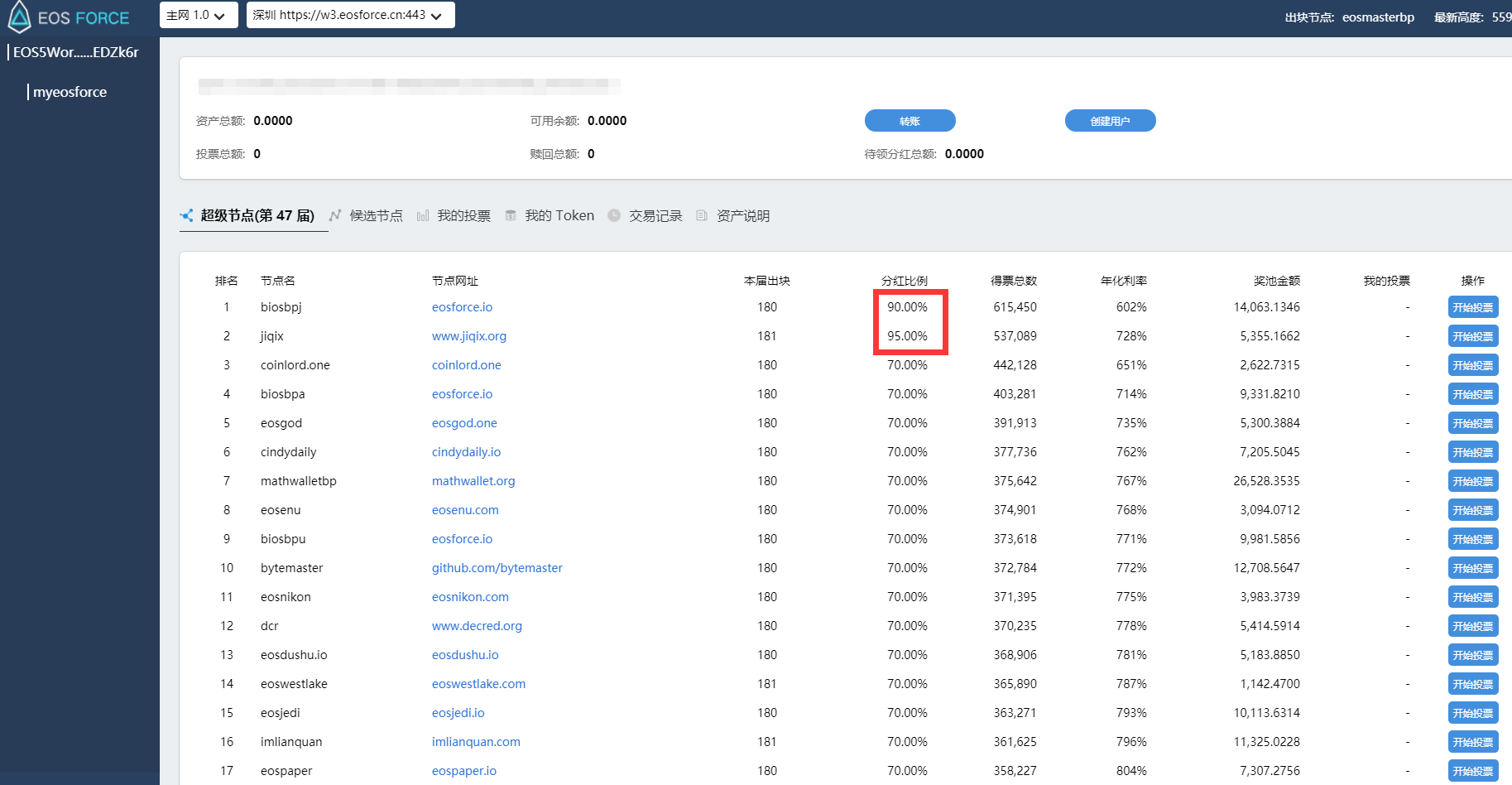
Task: Click 开始投票 for eosgod
Action: (1473, 423)
